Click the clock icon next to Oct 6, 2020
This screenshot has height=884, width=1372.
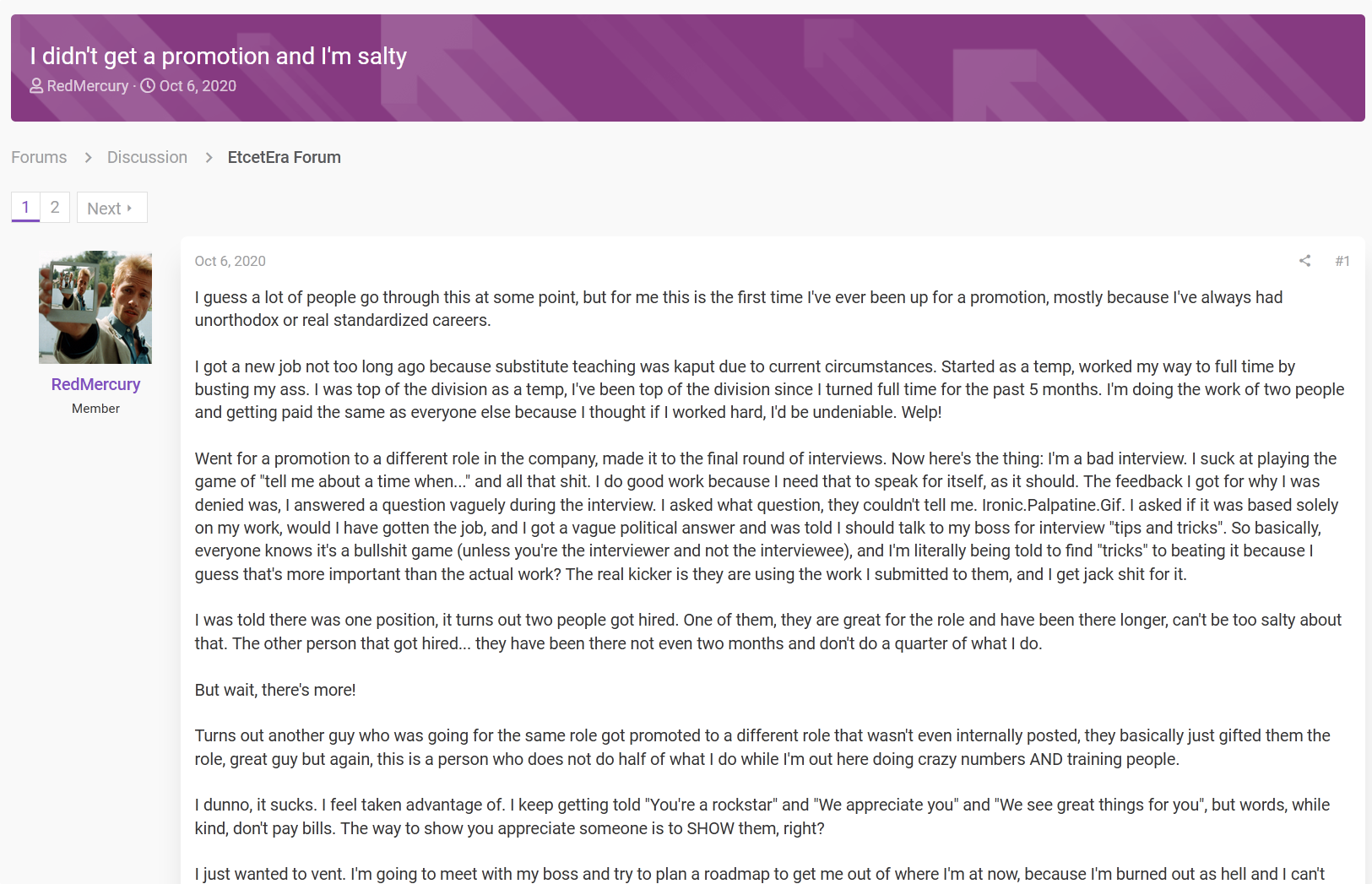[x=148, y=86]
